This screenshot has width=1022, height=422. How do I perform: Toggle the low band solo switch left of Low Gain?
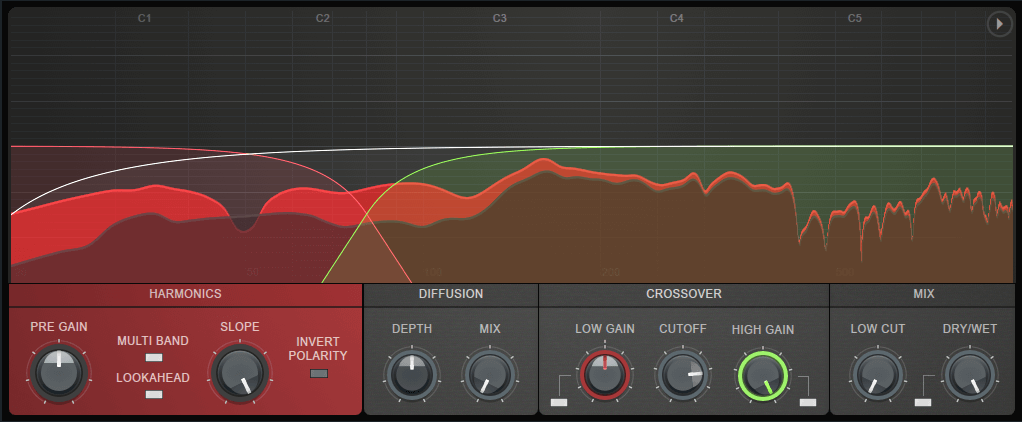tap(558, 401)
